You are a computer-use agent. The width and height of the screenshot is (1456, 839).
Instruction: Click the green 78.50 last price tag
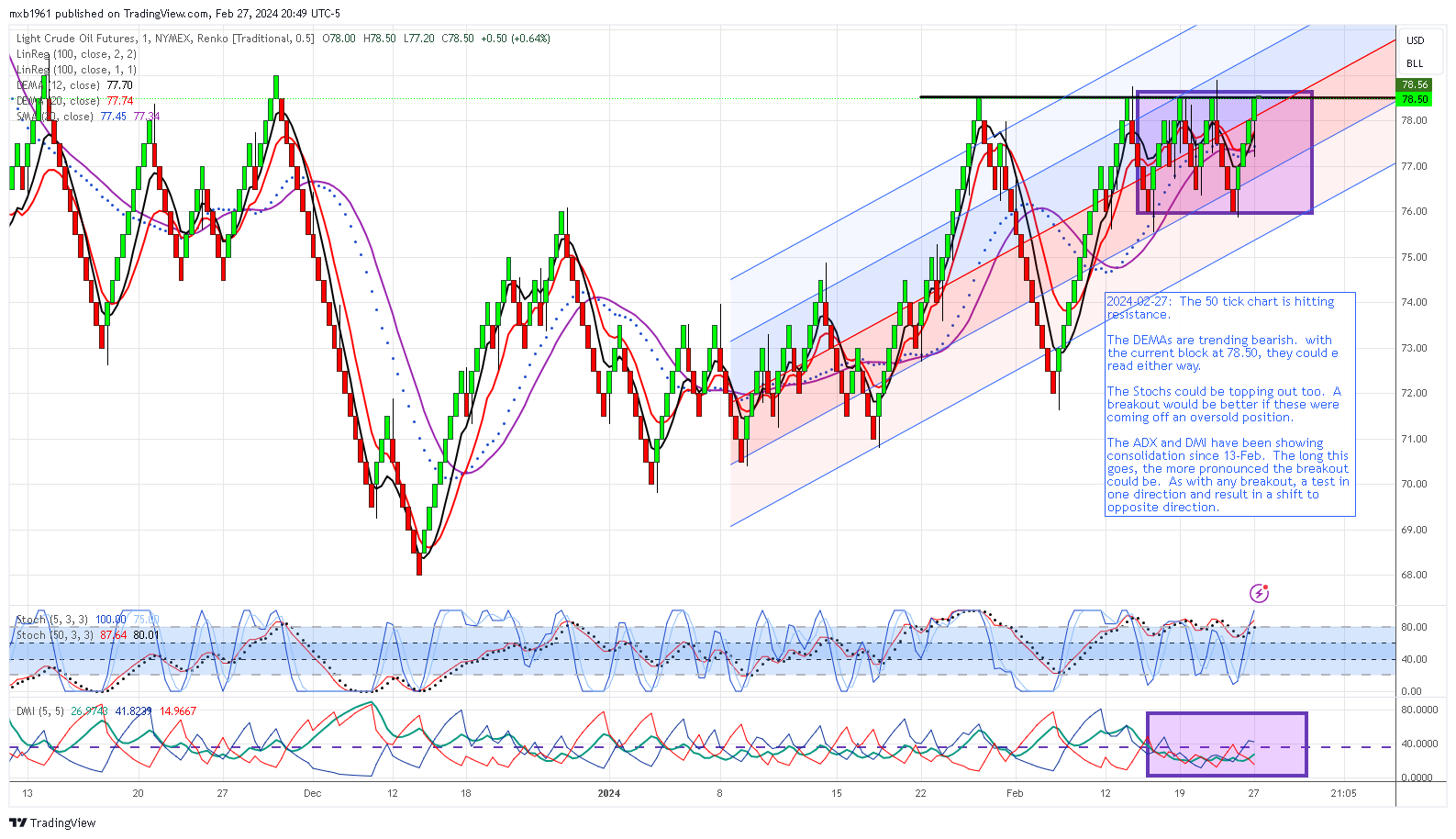(x=1415, y=98)
